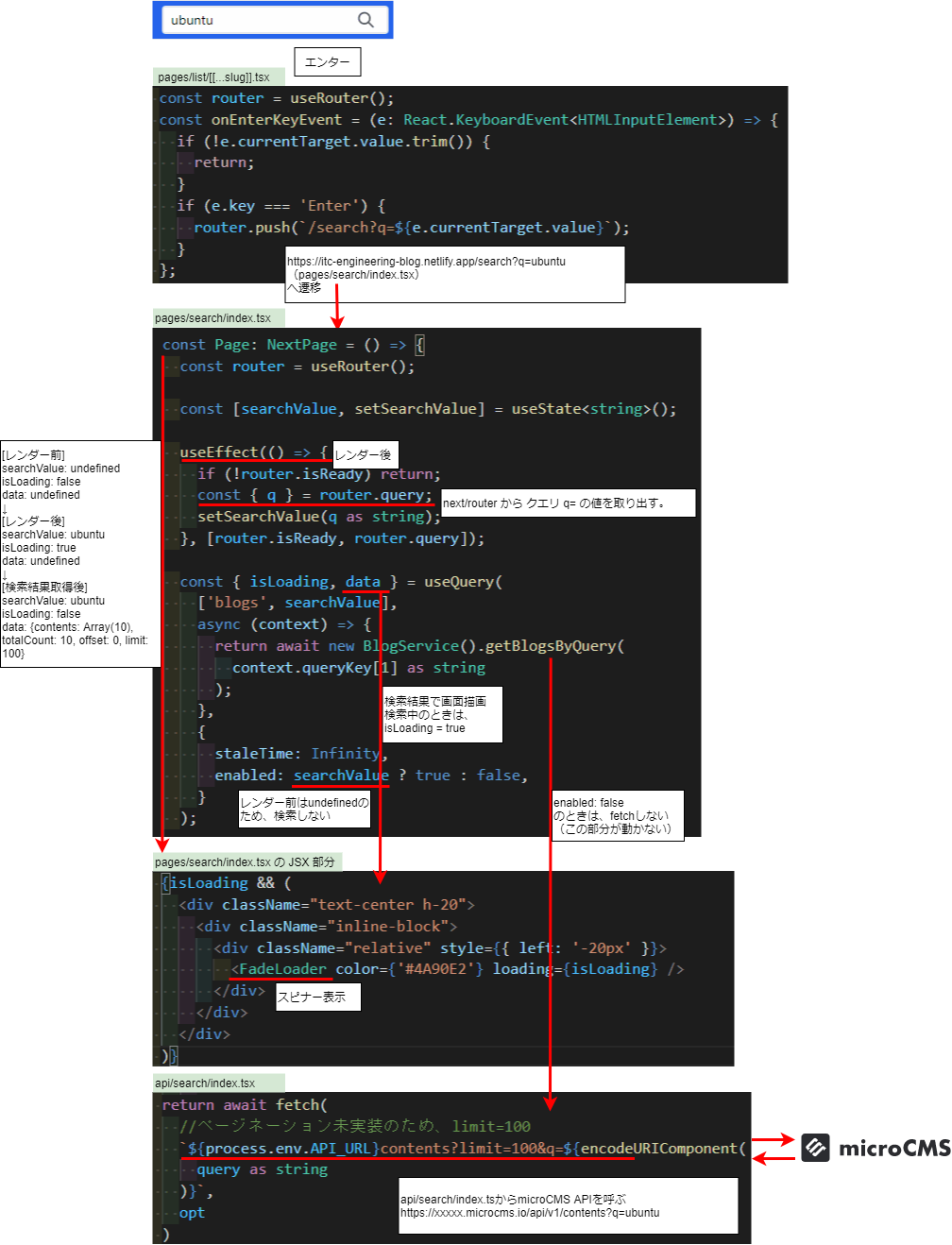Click the 'const onEnterKeyEvent' code line
Viewport: 952px width, 1245px height.
(x=468, y=120)
